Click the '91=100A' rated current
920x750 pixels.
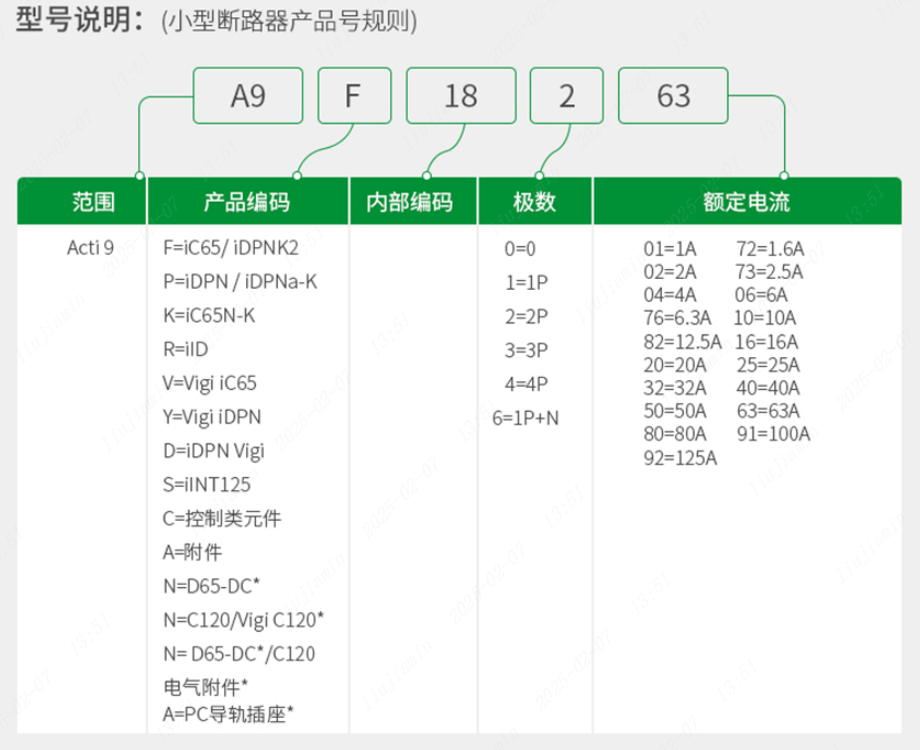[774, 434]
